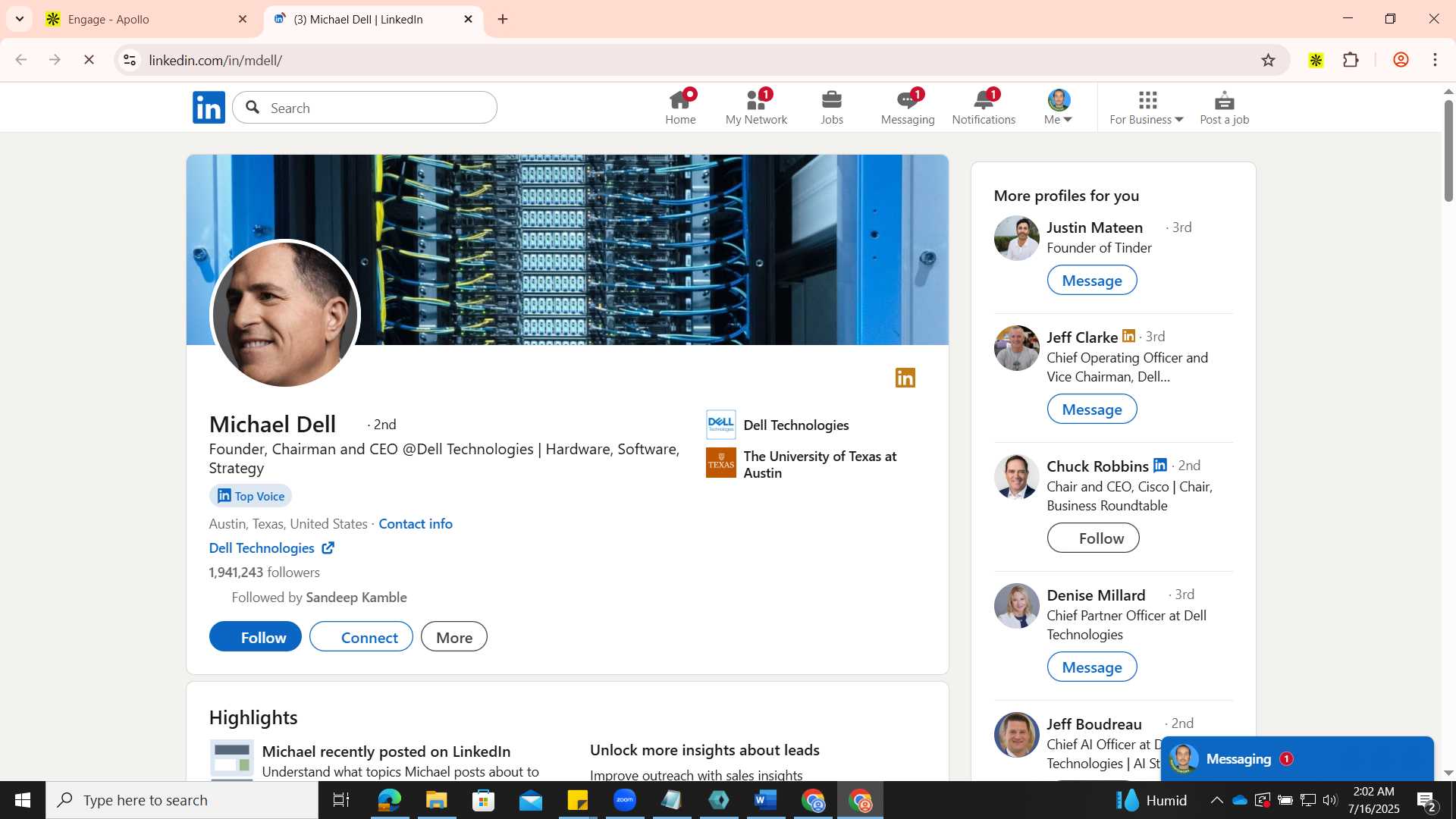Viewport: 1456px width, 819px height.
Task: Open Word from the taskbar
Action: pos(766,800)
